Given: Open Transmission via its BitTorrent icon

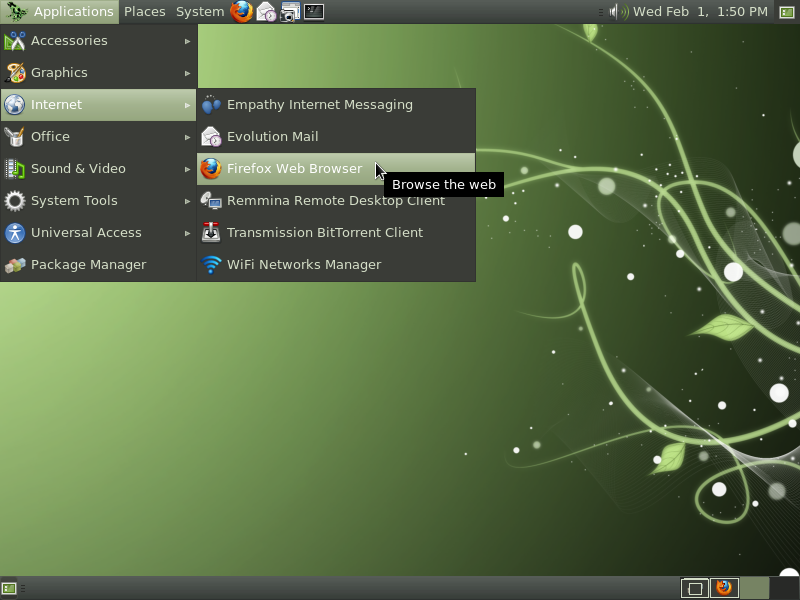Looking at the screenshot, I should (213, 232).
